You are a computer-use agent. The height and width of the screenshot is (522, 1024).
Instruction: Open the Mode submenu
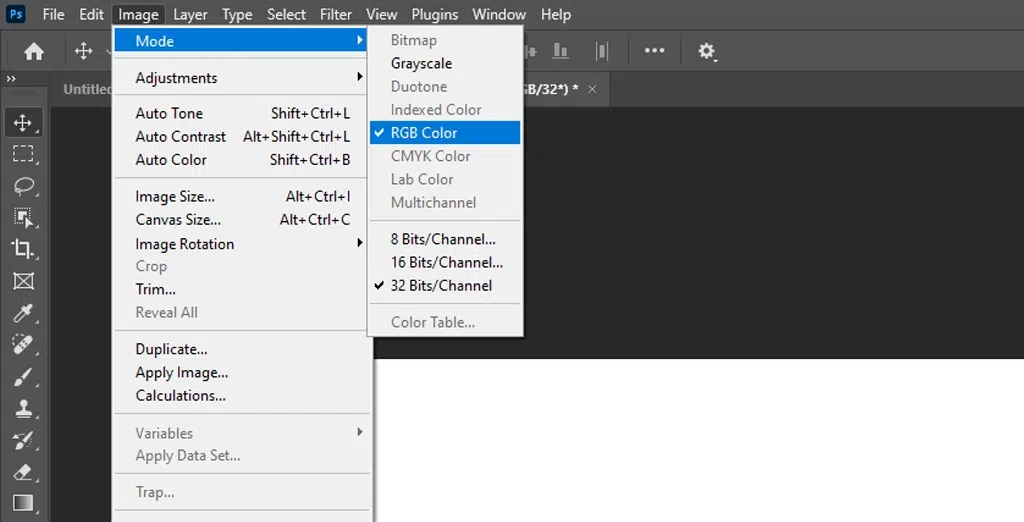tap(240, 41)
